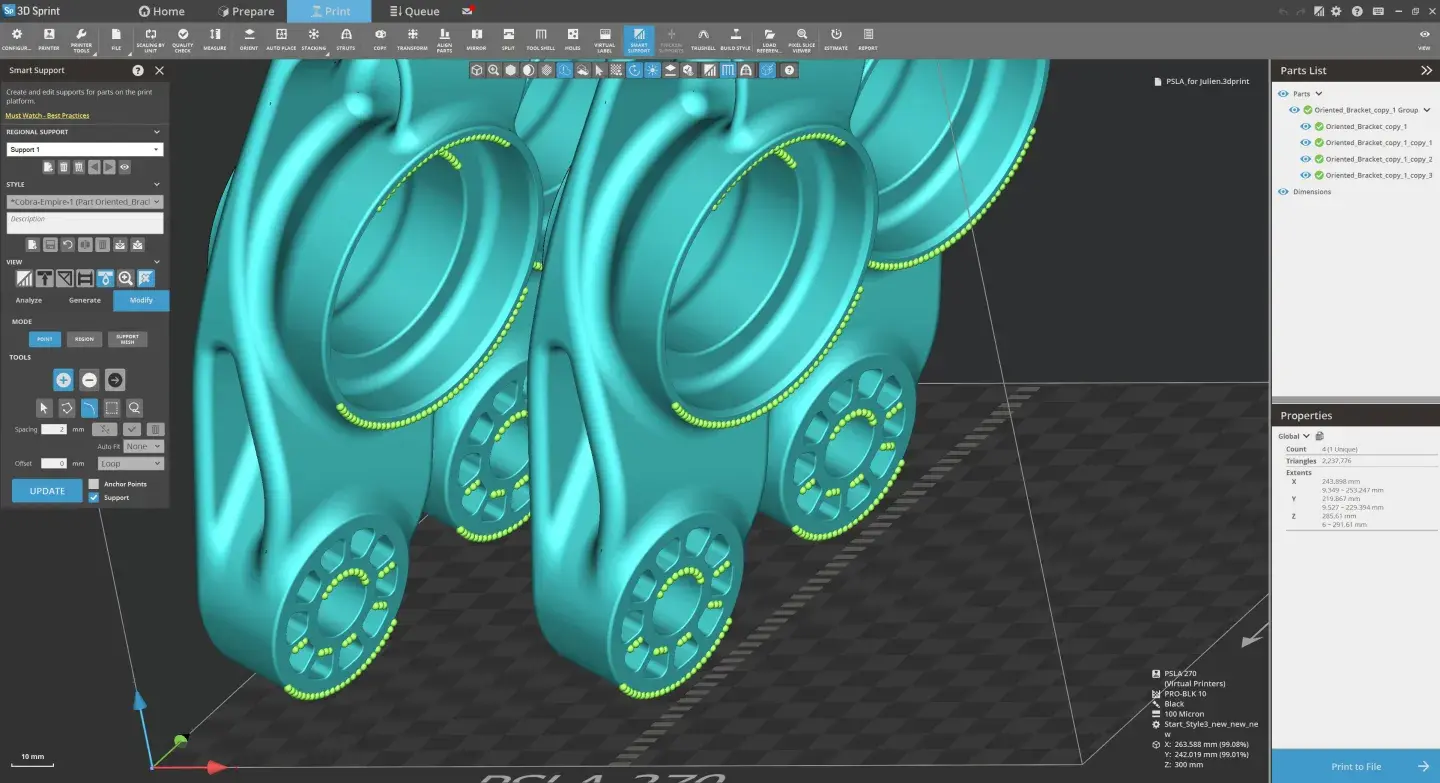Image resolution: width=1440 pixels, height=783 pixels.
Task: Uncheck the Support checkbox
Action: point(94,497)
